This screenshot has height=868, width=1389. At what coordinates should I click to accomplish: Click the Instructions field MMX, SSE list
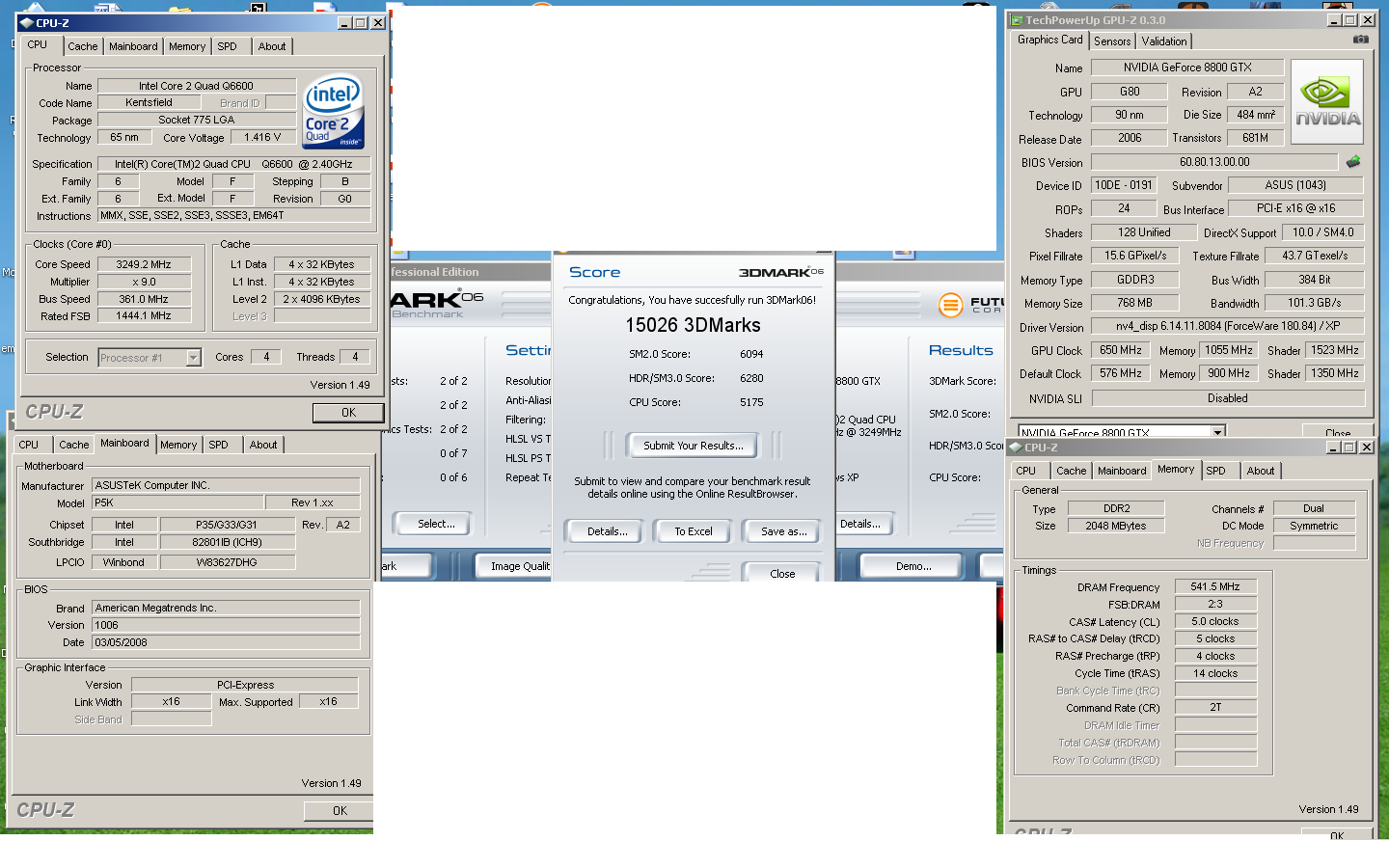(x=234, y=215)
